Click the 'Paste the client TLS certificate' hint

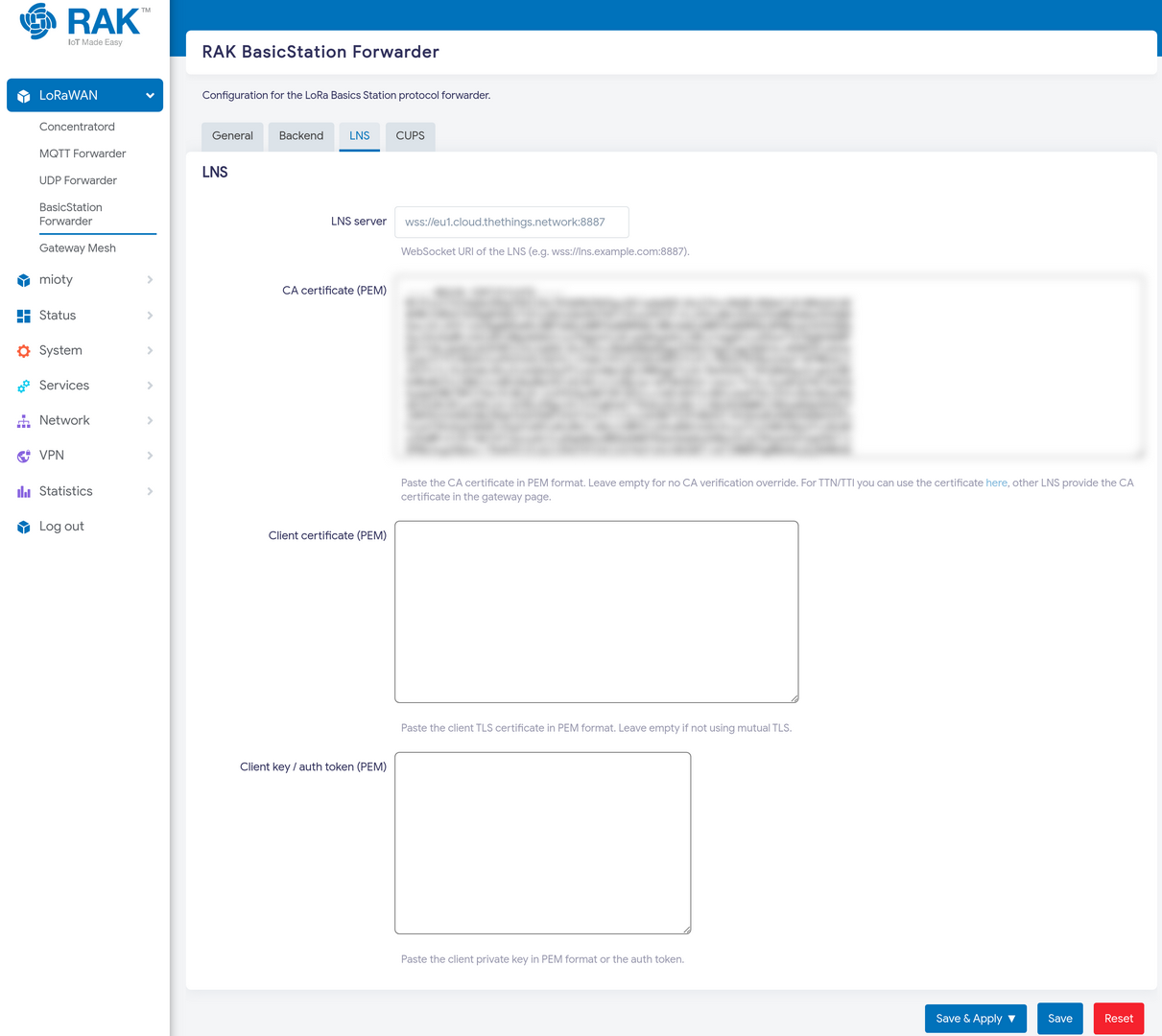596,728
